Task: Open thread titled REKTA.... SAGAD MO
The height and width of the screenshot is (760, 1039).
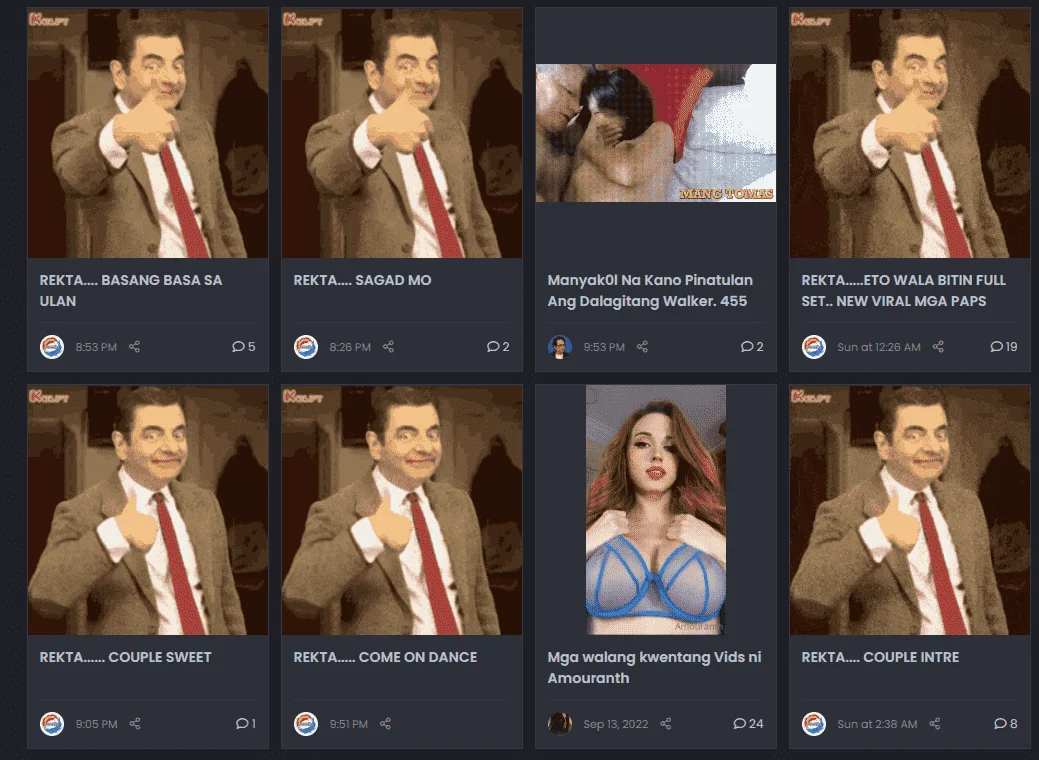Action: tap(362, 280)
